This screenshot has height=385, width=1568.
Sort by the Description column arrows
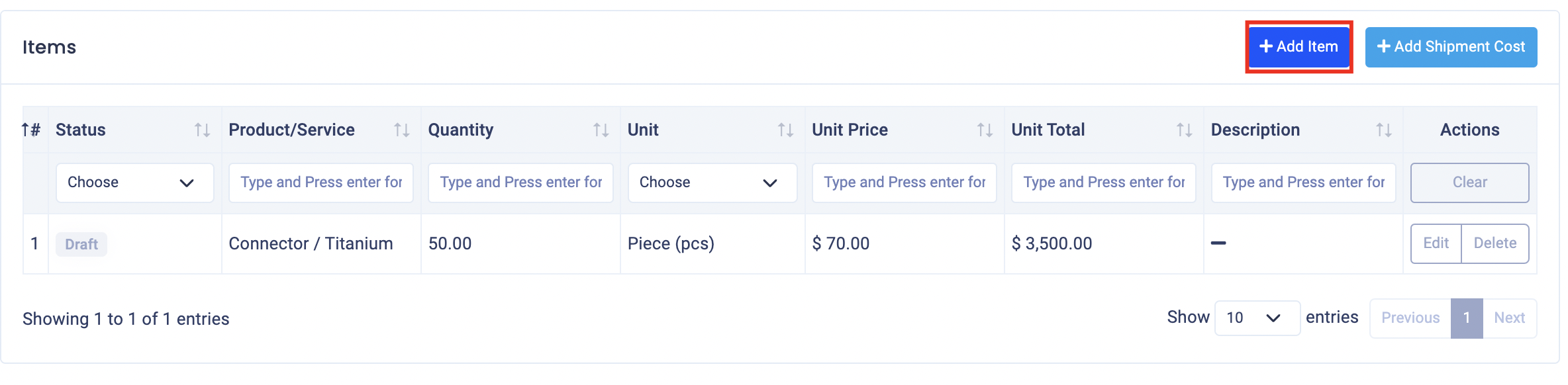click(1383, 130)
